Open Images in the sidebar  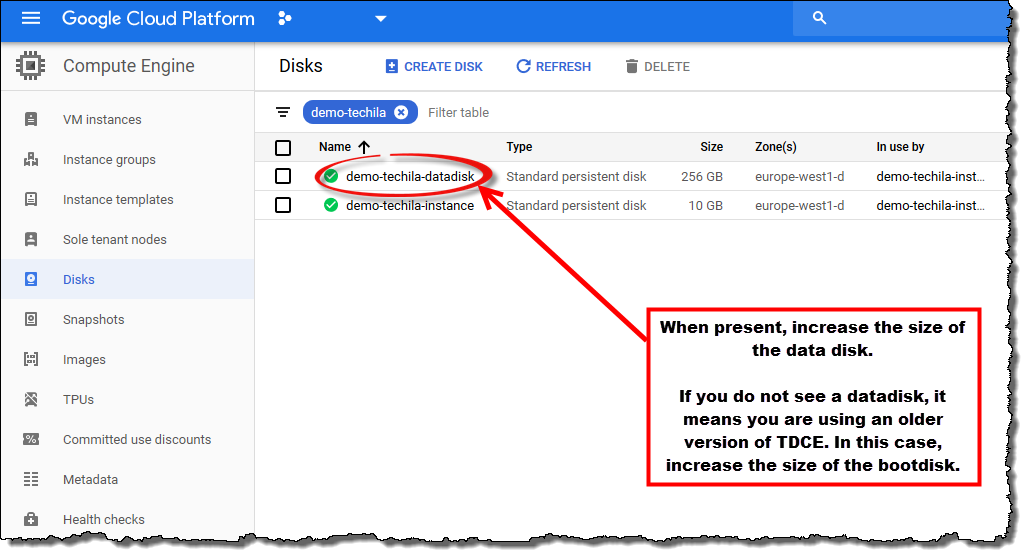[84, 359]
